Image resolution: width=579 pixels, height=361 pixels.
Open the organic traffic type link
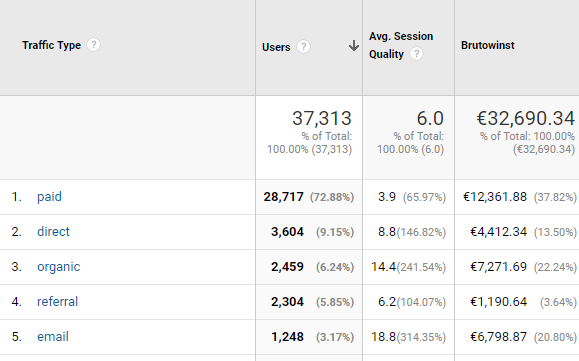coord(58,267)
